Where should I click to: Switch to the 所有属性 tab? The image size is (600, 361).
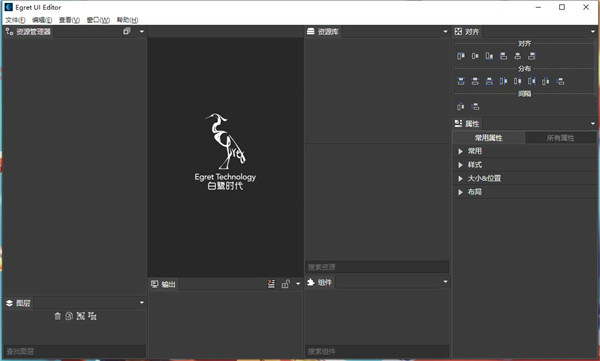pyautogui.click(x=561, y=138)
